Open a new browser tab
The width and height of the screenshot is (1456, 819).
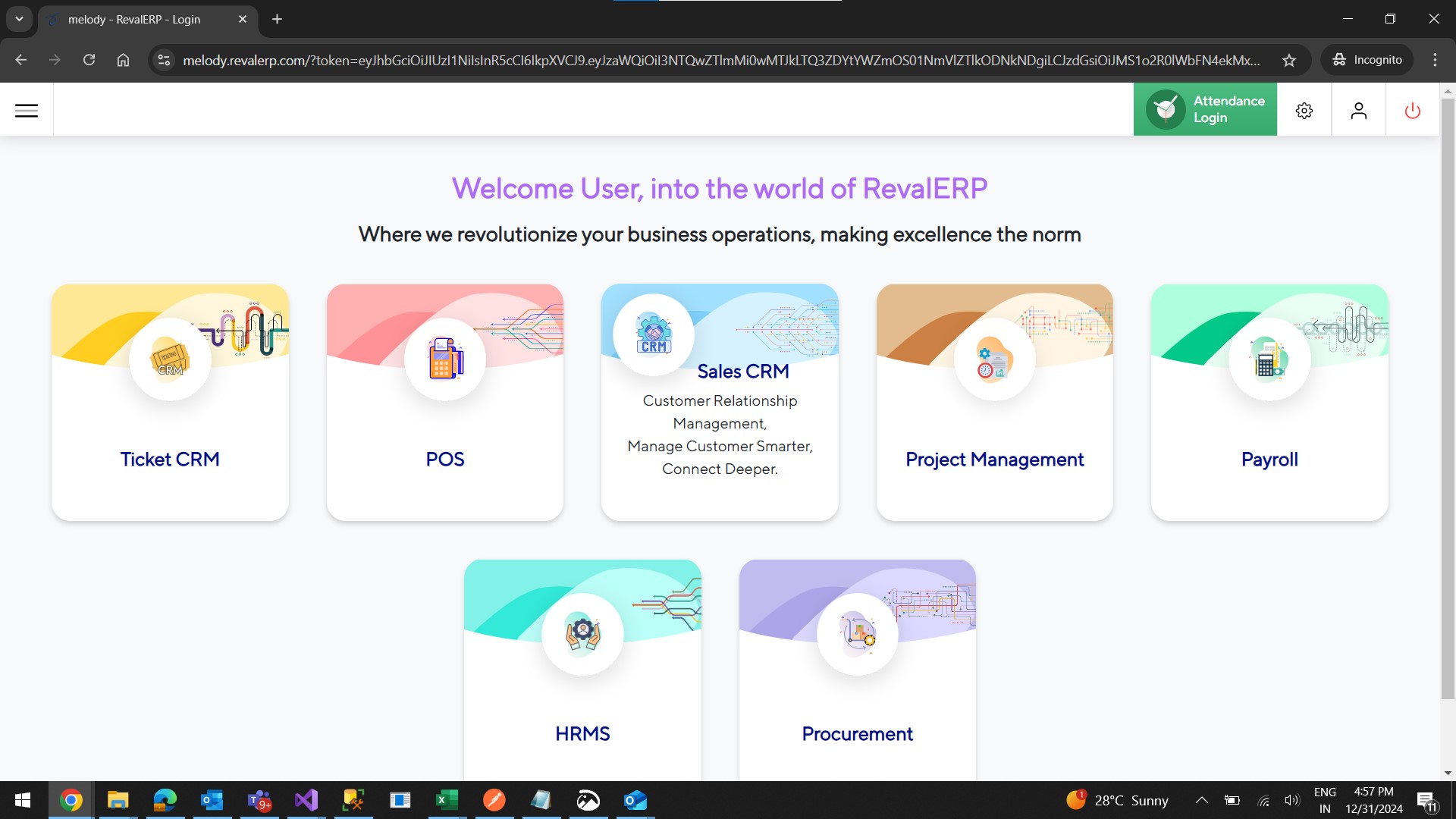click(277, 19)
